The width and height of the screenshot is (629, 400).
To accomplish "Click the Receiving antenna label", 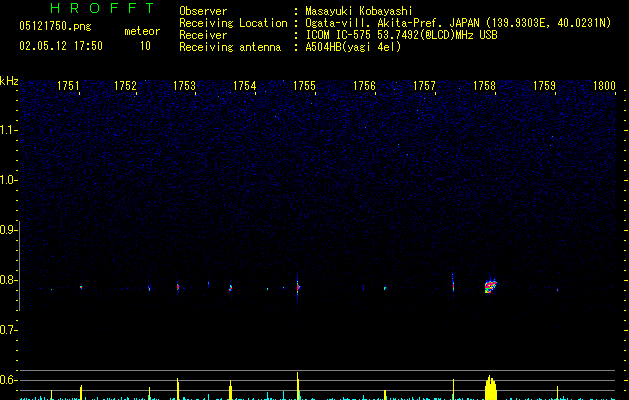I will [x=230, y=47].
